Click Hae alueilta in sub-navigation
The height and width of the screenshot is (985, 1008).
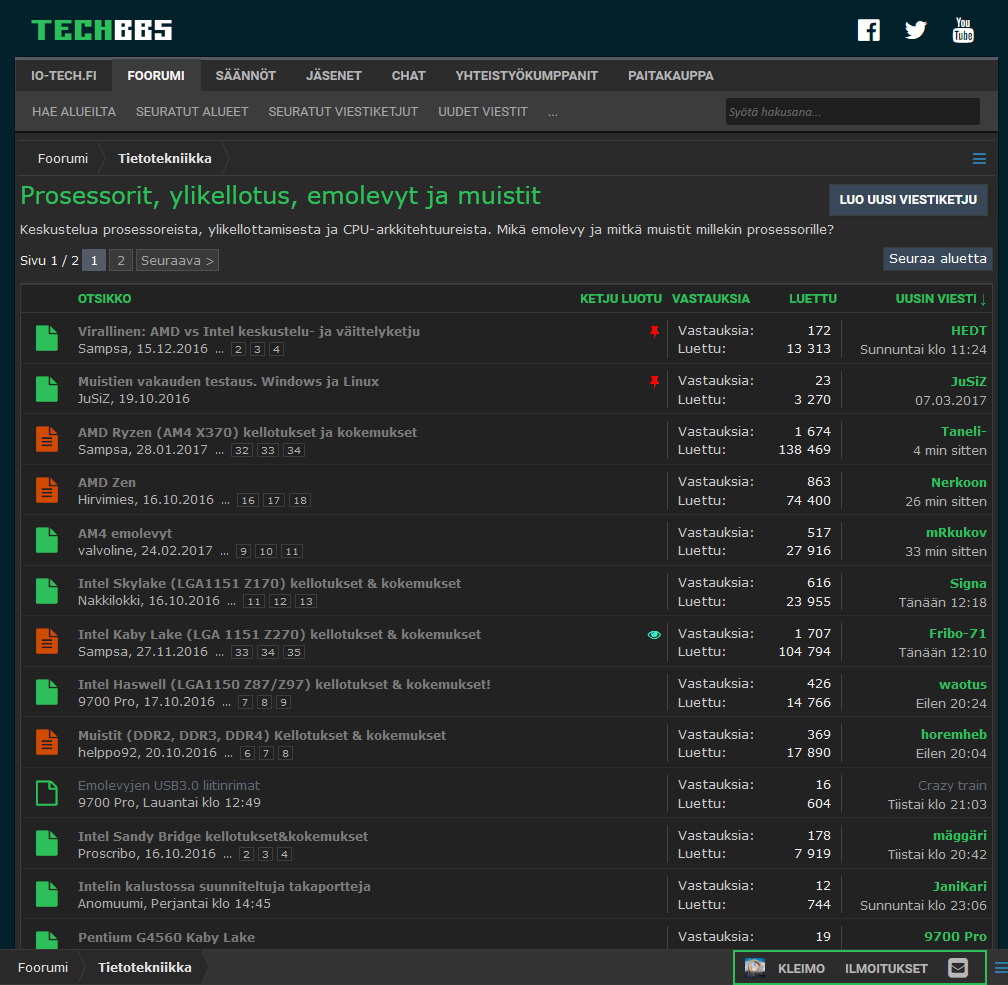pyautogui.click(x=74, y=112)
